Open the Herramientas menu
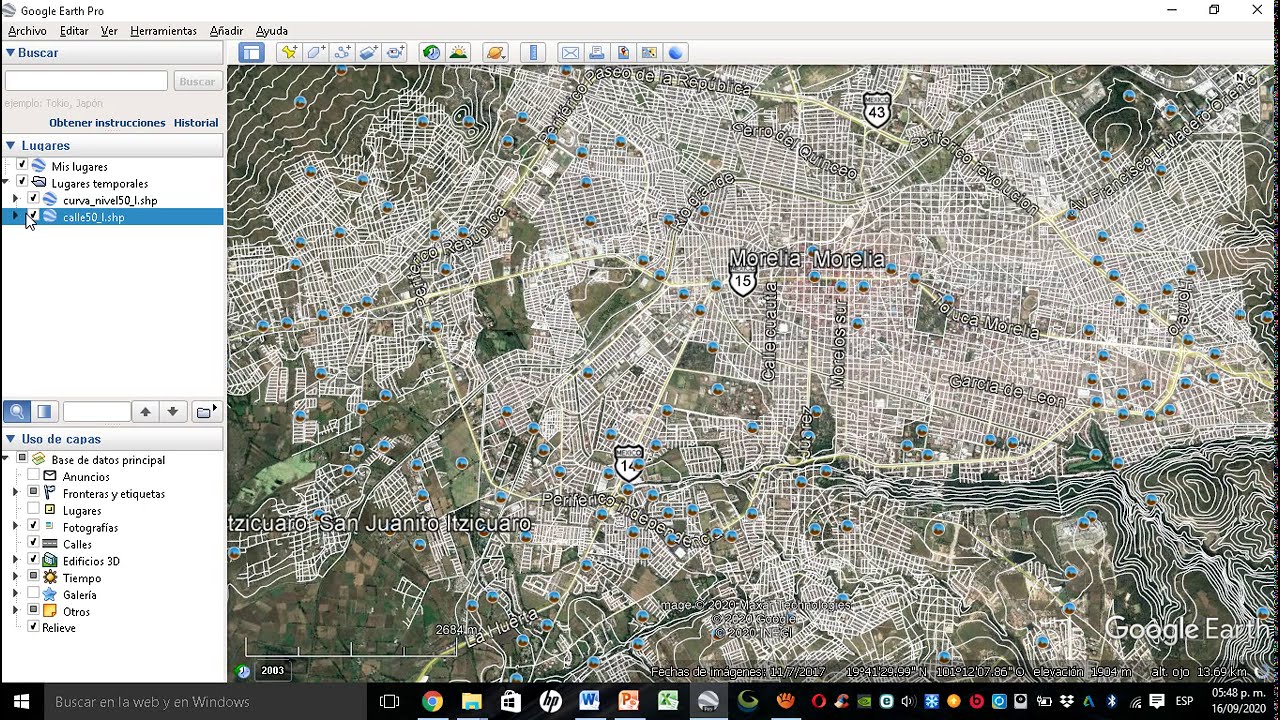Screen dimensions: 1280x720 click(163, 31)
